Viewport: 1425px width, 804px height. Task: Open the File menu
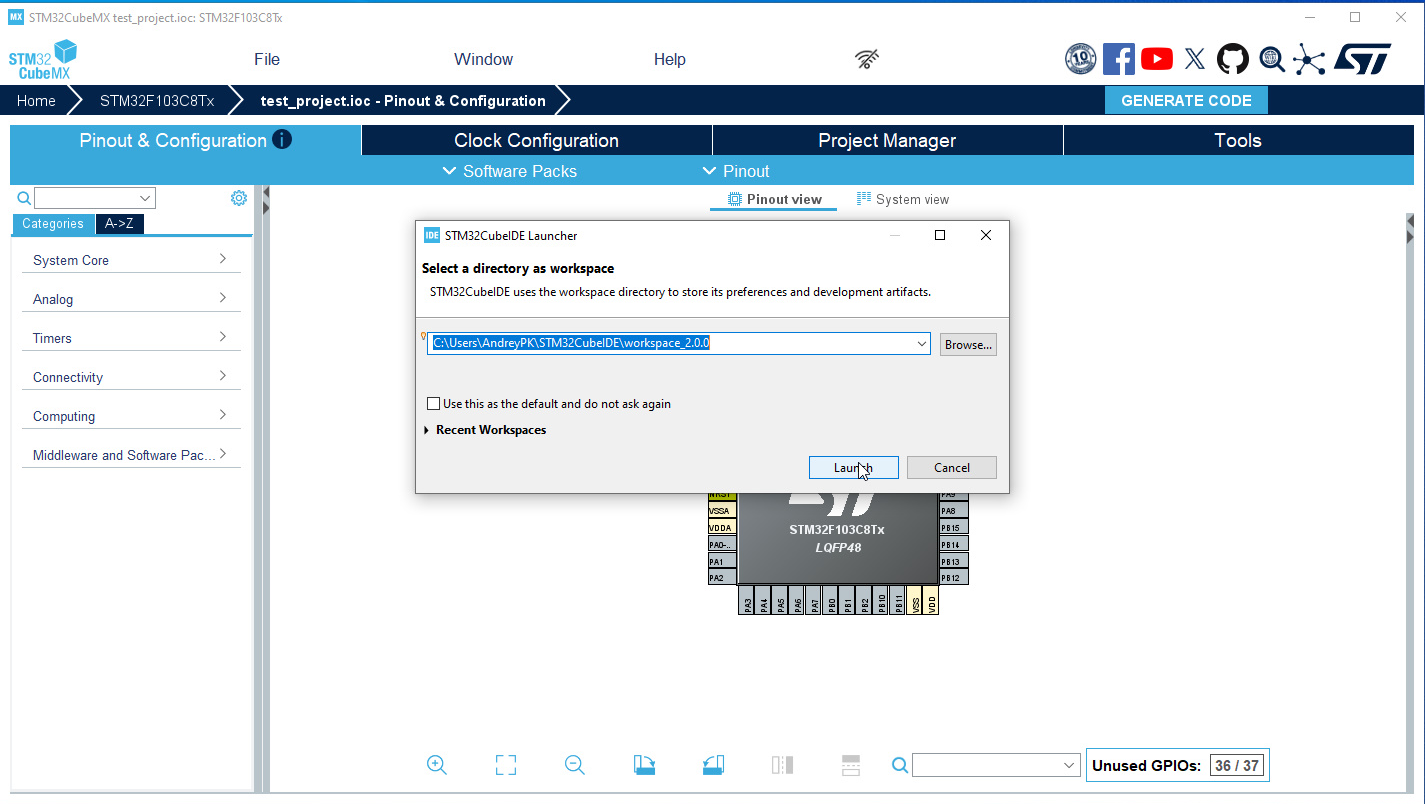point(267,59)
